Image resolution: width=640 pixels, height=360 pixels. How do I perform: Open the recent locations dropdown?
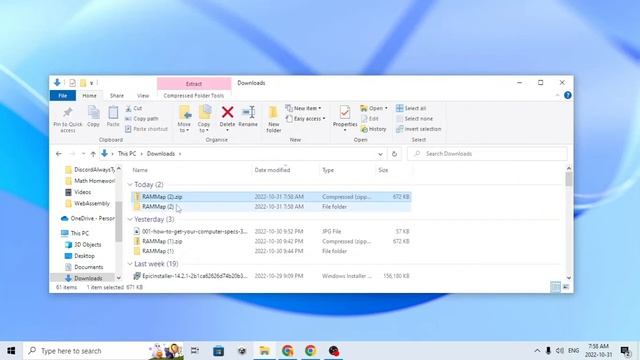(x=83, y=154)
